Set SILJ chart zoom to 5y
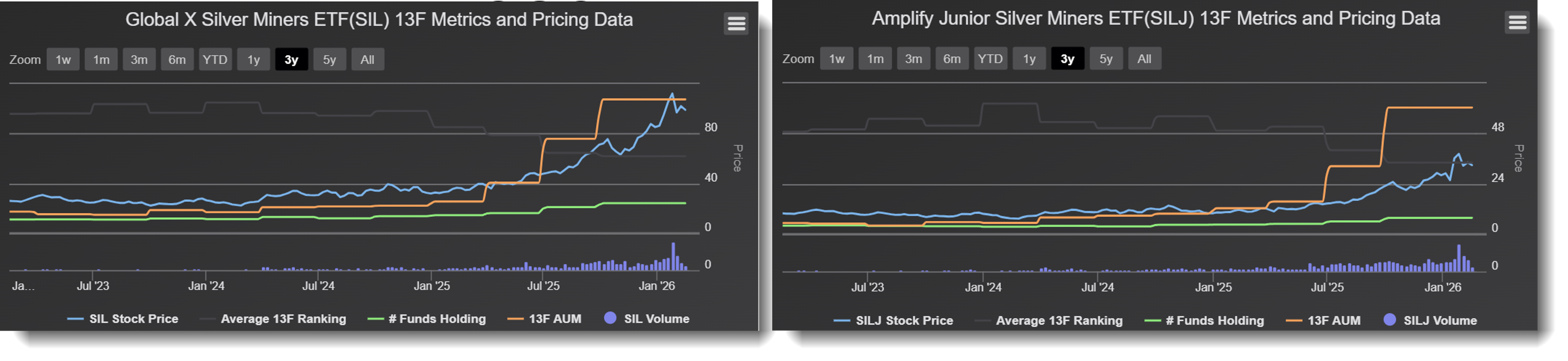Viewport: 1568px width, 361px height. tap(1106, 59)
